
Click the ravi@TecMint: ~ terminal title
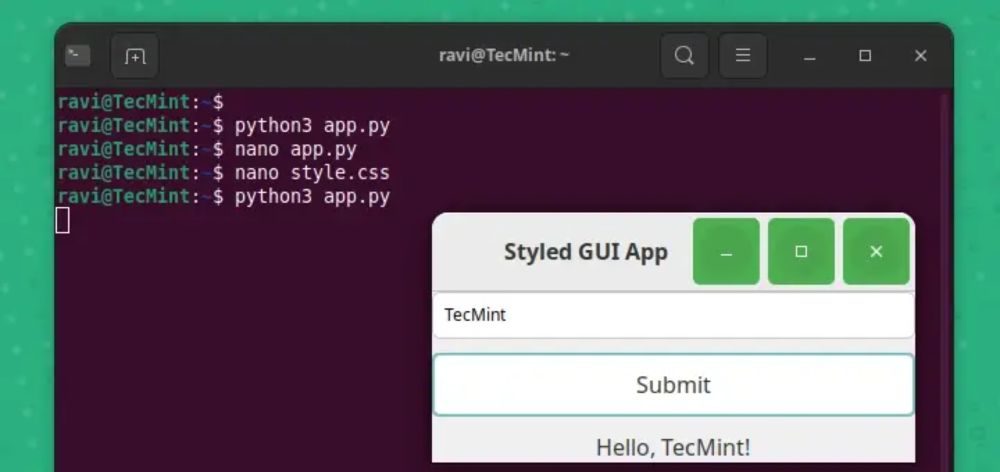[504, 55]
